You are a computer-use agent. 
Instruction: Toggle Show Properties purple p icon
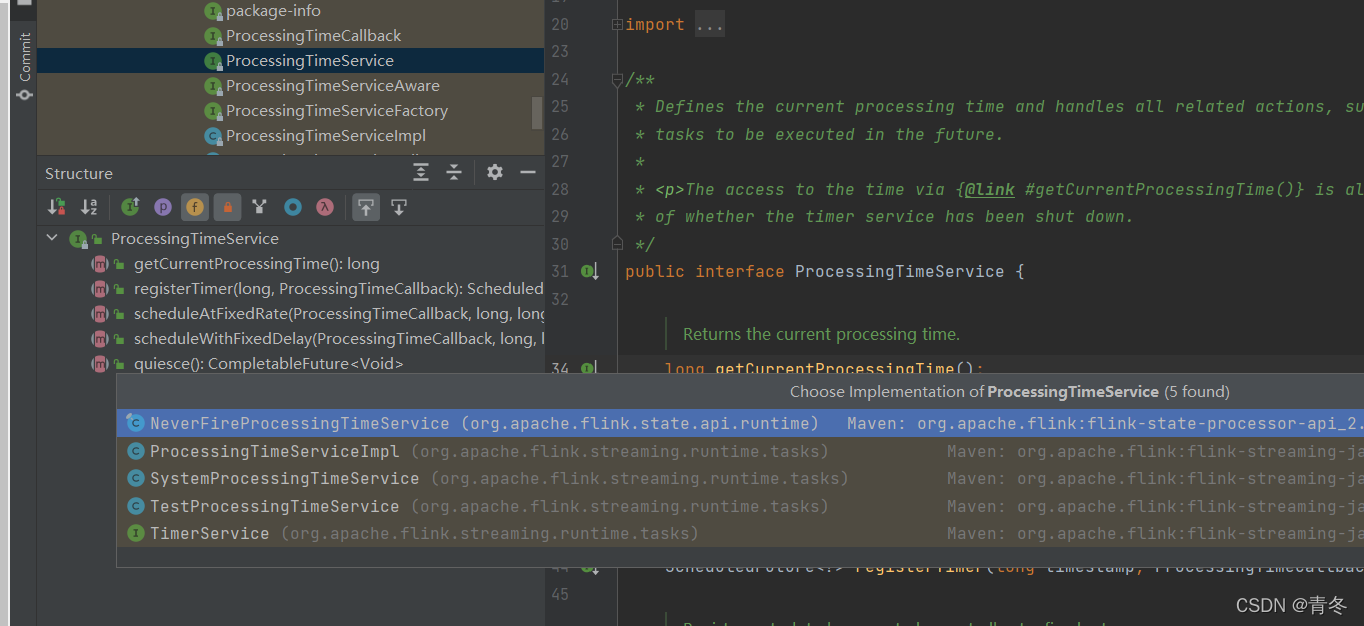[162, 207]
